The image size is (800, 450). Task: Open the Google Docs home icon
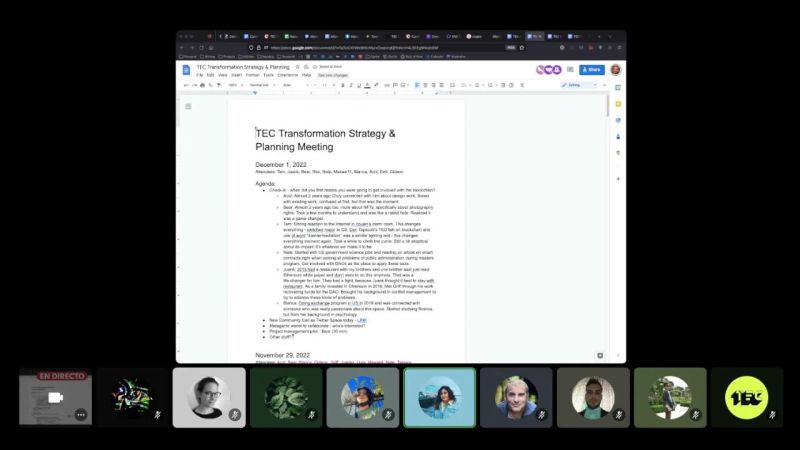point(186,70)
